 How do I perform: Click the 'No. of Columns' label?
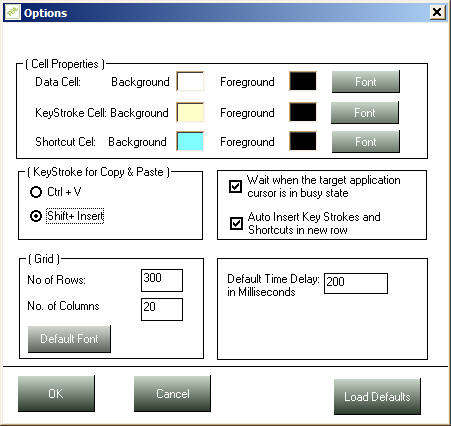coord(63,306)
